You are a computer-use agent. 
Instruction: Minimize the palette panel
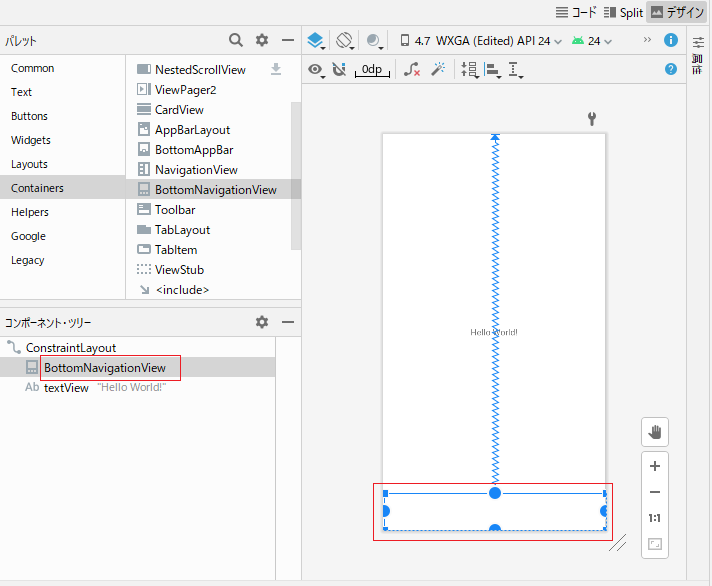click(288, 40)
